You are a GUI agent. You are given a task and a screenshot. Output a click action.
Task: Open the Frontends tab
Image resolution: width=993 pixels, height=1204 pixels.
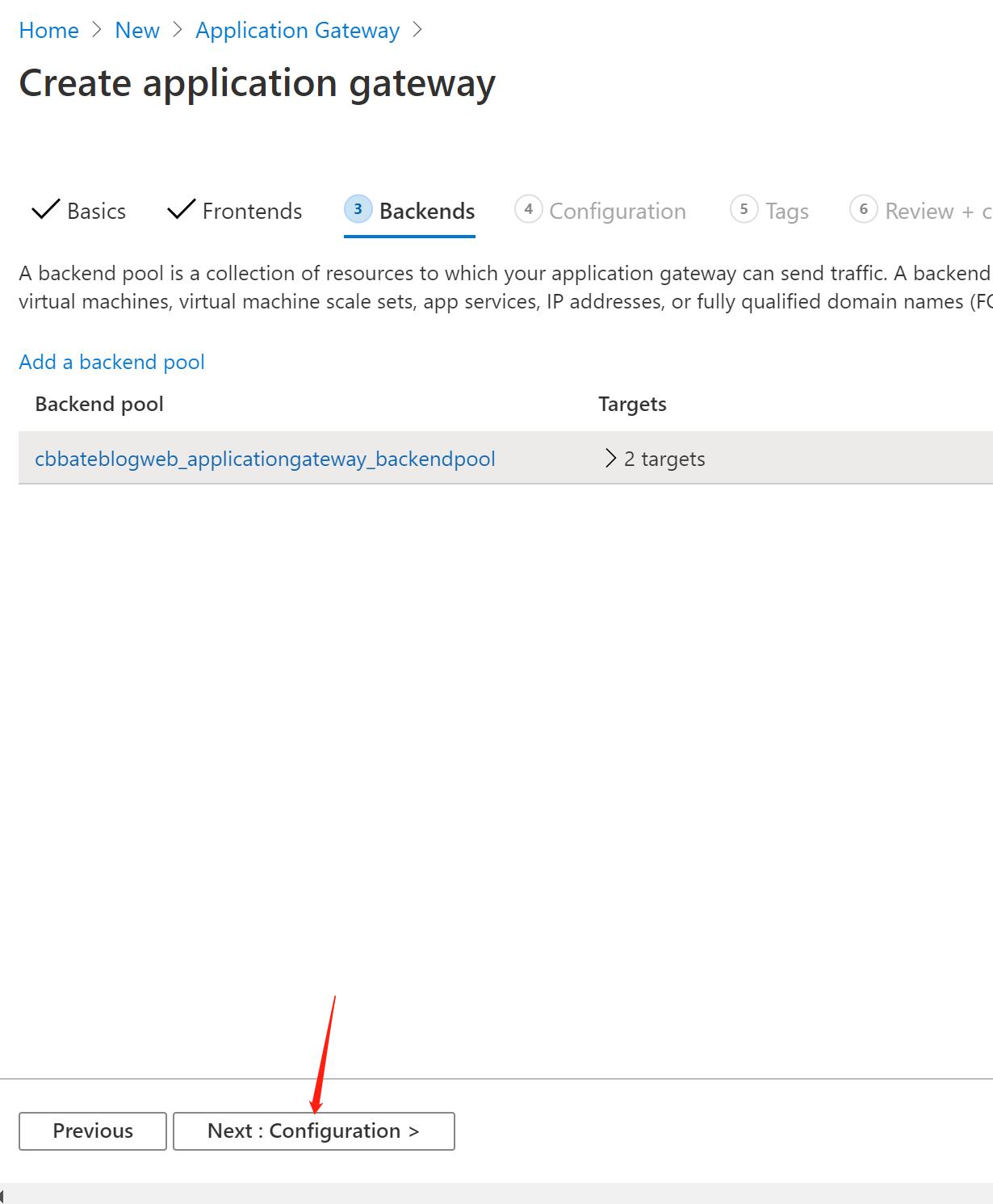click(x=252, y=211)
